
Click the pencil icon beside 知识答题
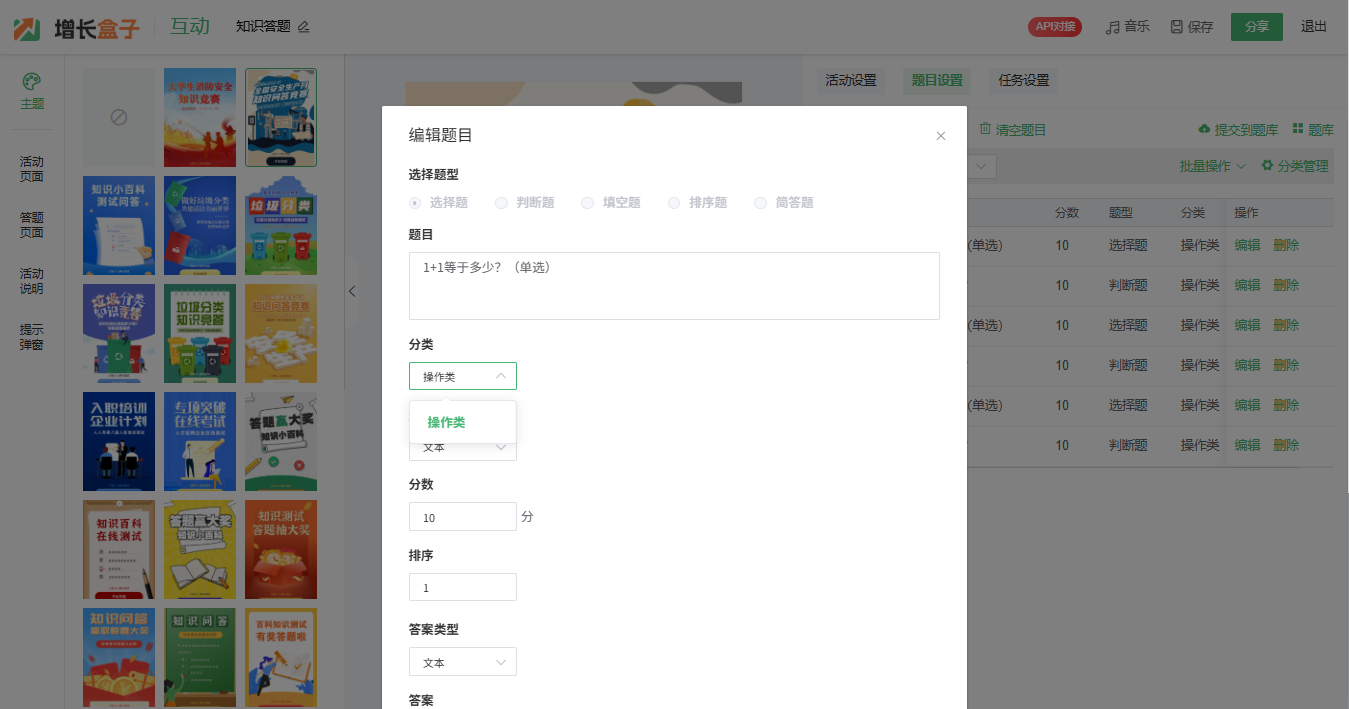tap(304, 27)
